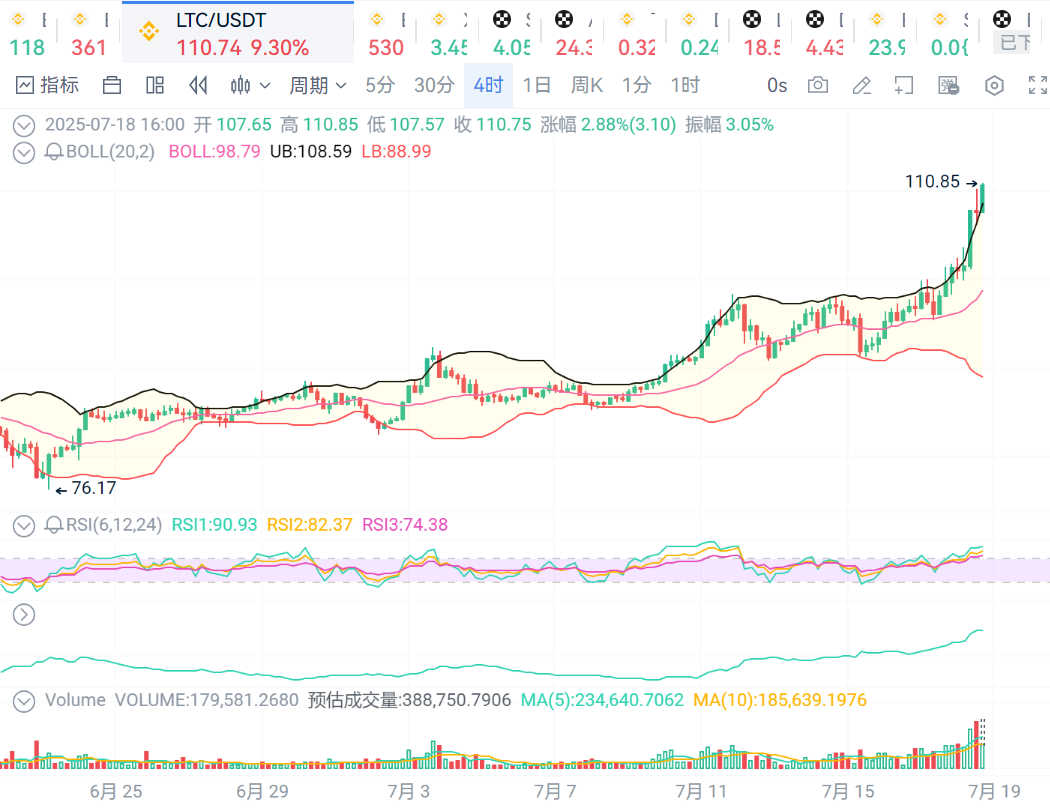Select the 周K timeframe
The width and height of the screenshot is (1050, 810).
coord(587,86)
